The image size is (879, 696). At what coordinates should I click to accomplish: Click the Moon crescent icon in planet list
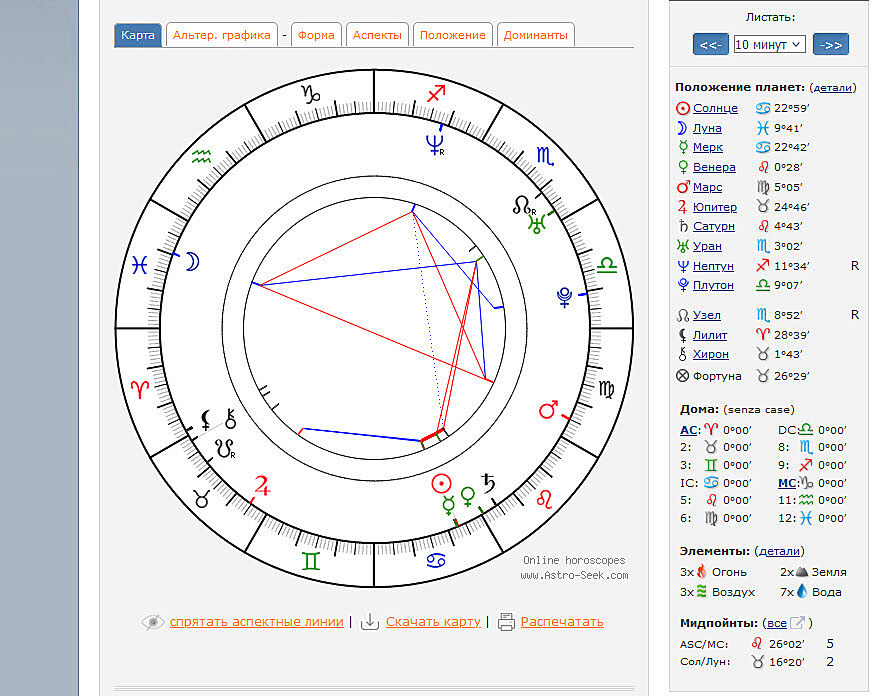click(x=683, y=128)
